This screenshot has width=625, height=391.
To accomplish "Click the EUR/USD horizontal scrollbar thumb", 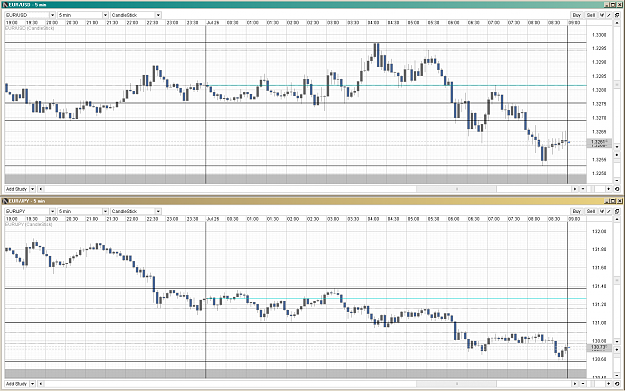I will point(456,189).
